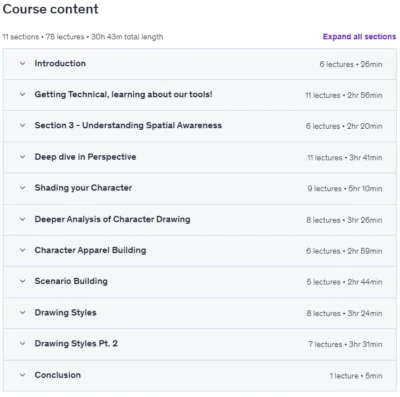Click Expand all sections link
The image size is (400, 397).
pos(359,37)
